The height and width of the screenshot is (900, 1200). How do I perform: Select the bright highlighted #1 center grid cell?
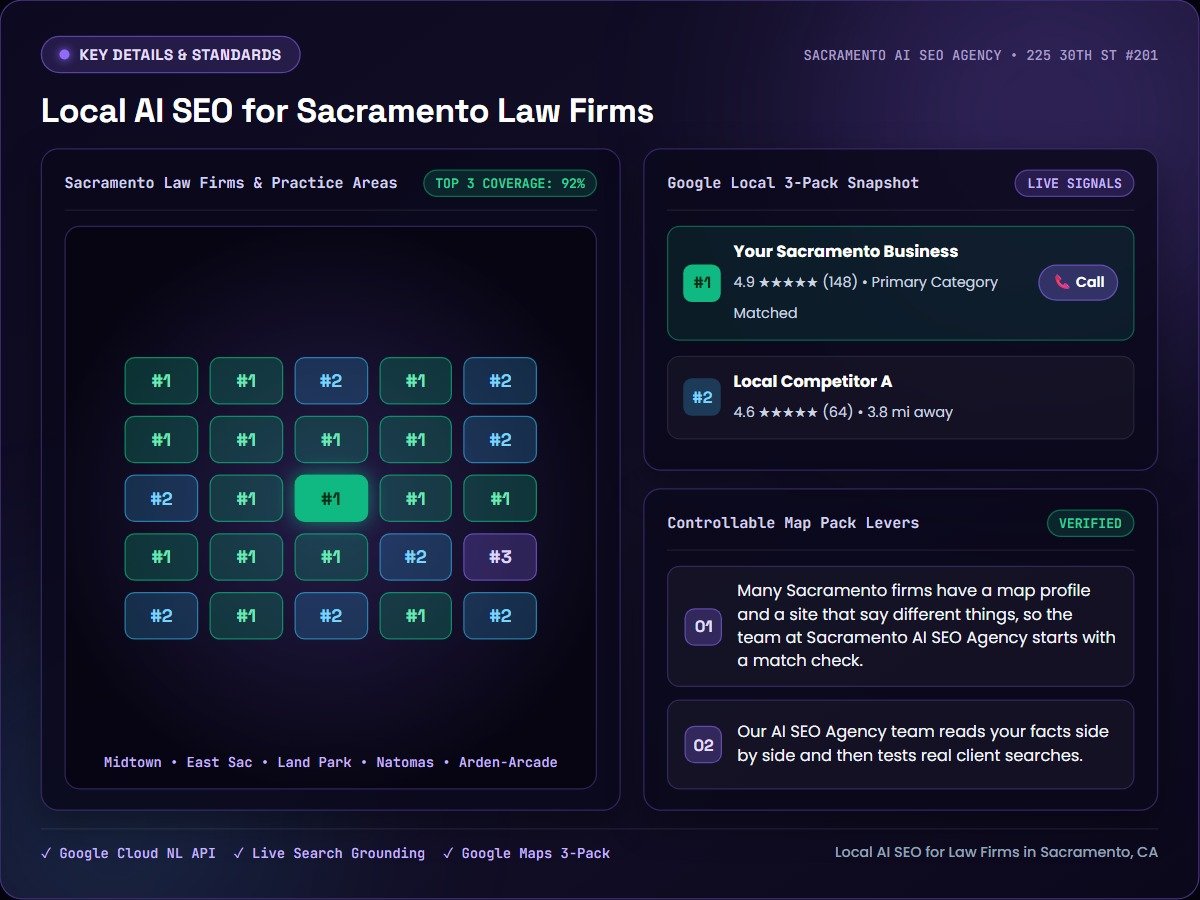(331, 498)
